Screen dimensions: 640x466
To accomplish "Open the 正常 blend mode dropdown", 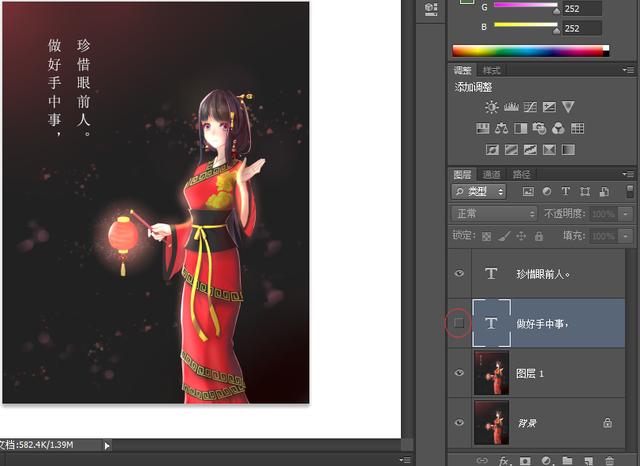I will tap(495, 213).
